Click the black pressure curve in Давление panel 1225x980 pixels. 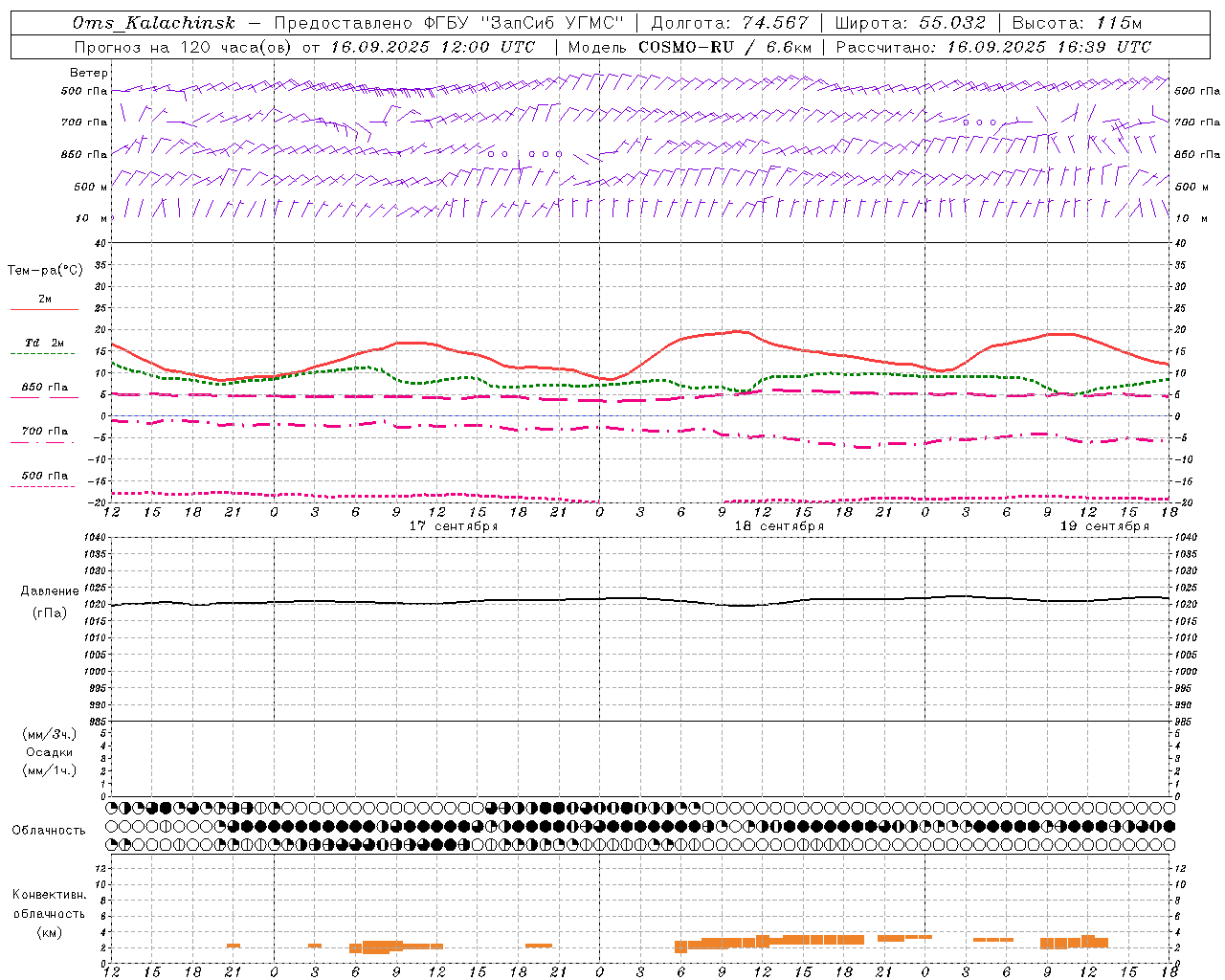641,600
